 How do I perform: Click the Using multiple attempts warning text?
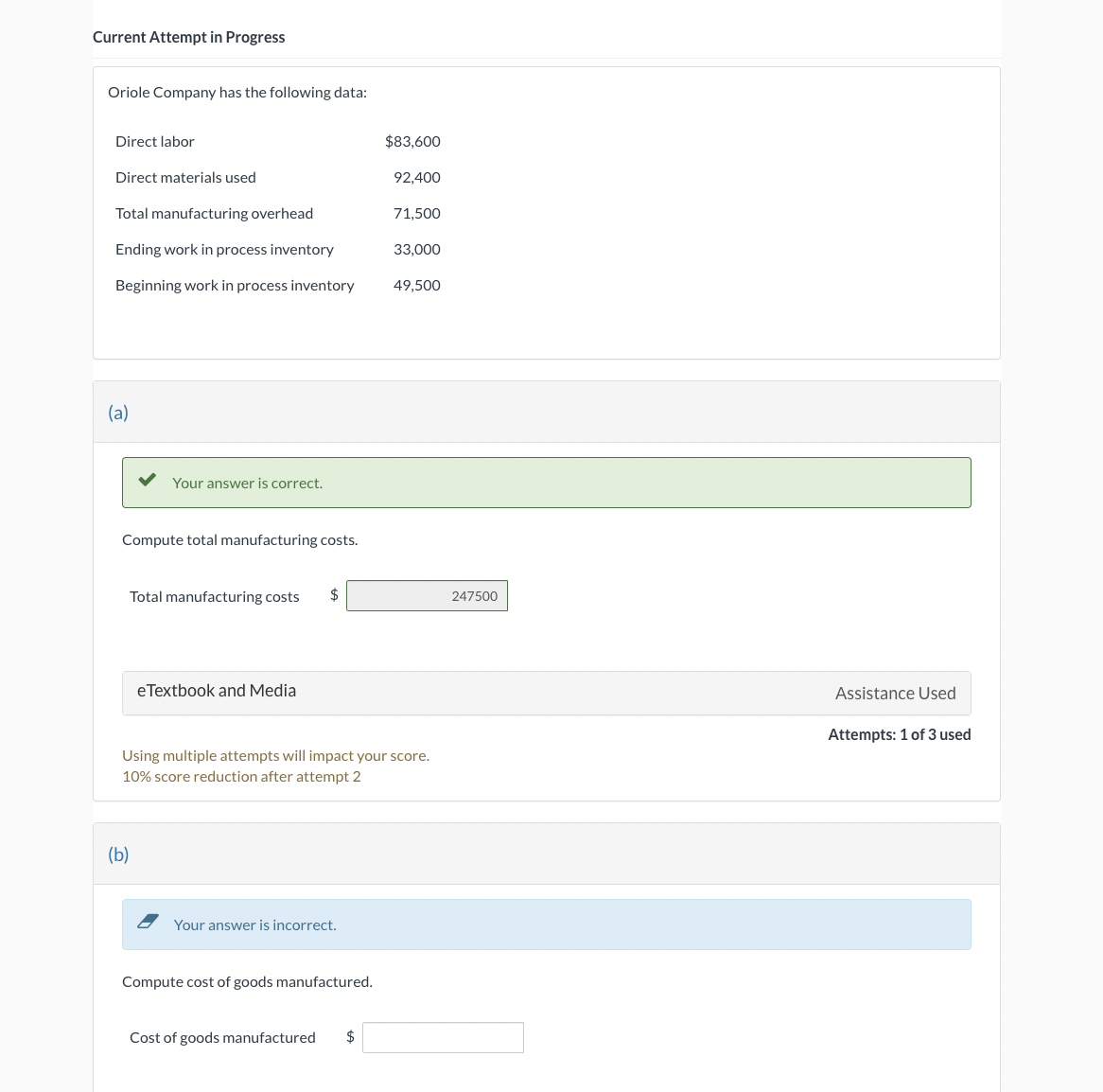tap(275, 755)
